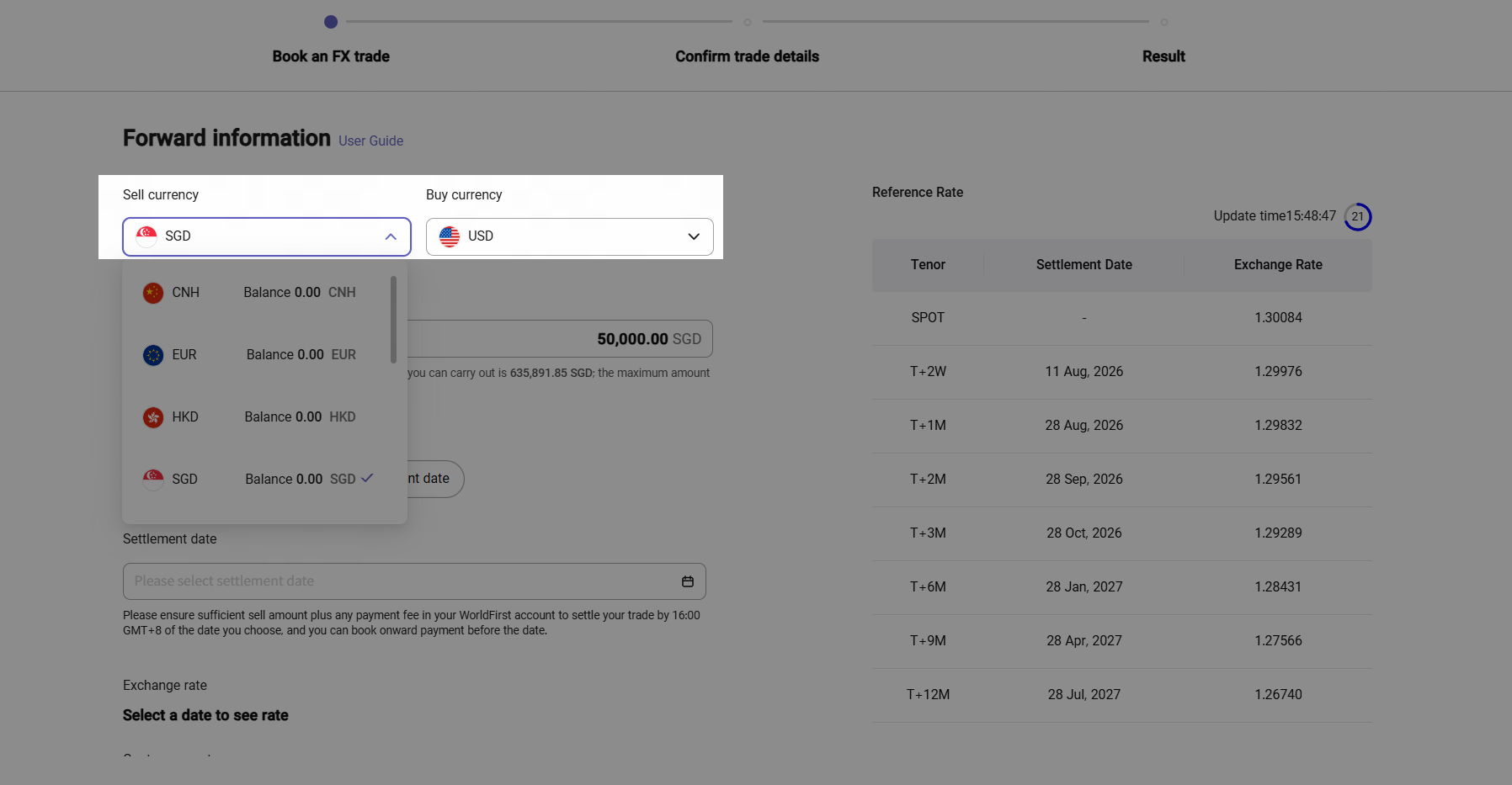
Task: Click the 28 Jul, 2027 settlement date
Action: click(1084, 695)
